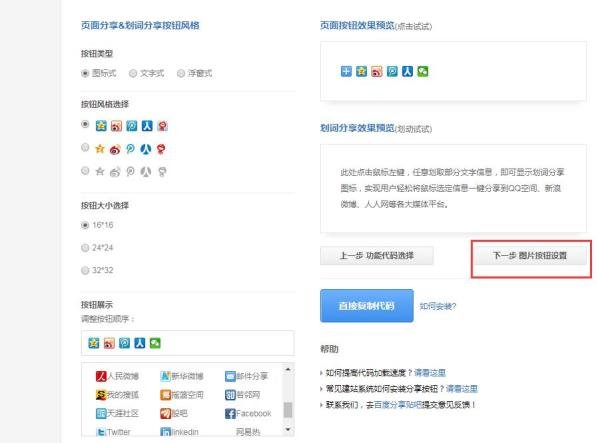Click the platform list scrollbar thumb

(x=288, y=410)
